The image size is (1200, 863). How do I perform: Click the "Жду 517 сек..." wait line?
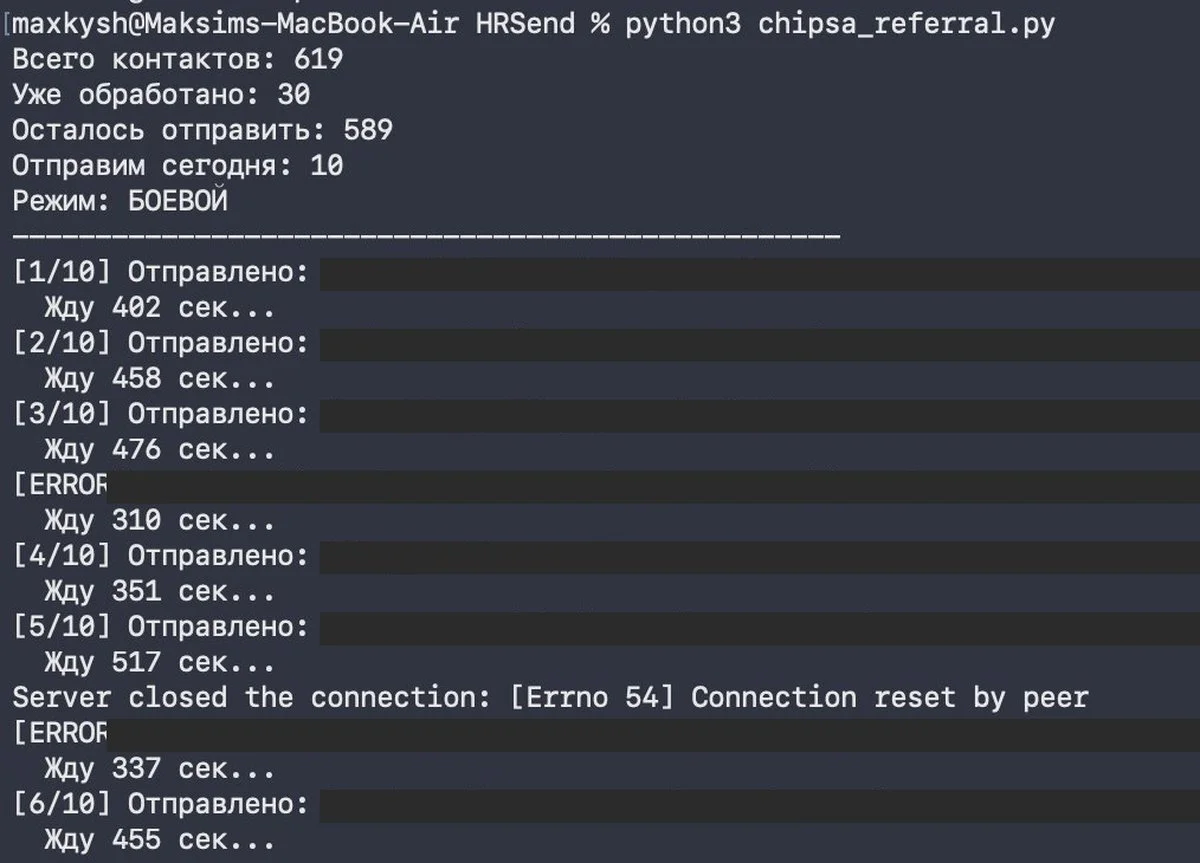click(x=160, y=662)
